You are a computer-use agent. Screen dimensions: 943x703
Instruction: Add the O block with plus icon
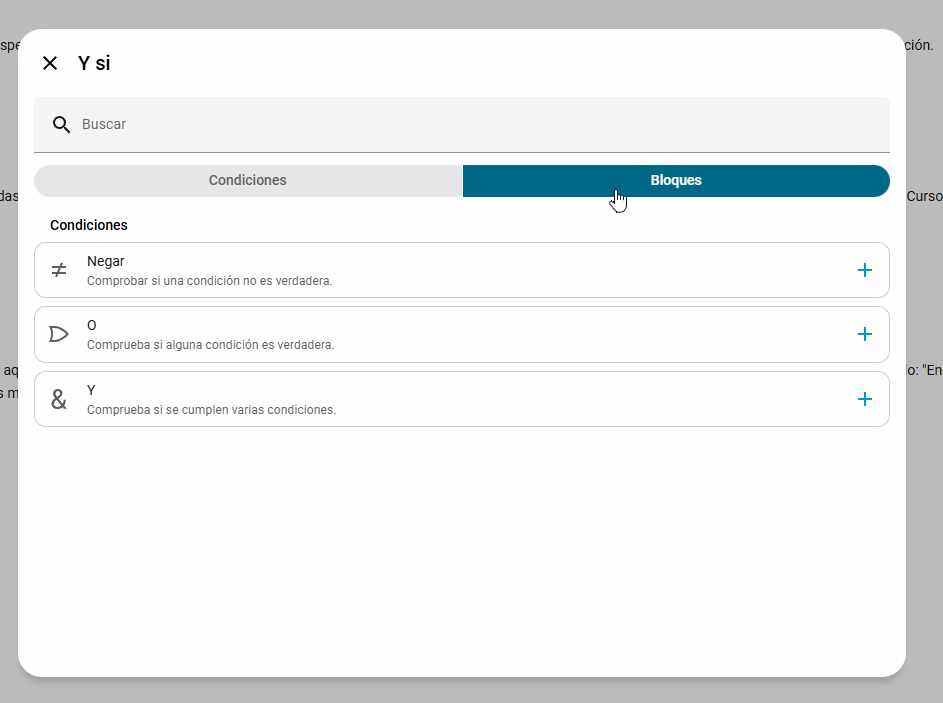coord(865,334)
